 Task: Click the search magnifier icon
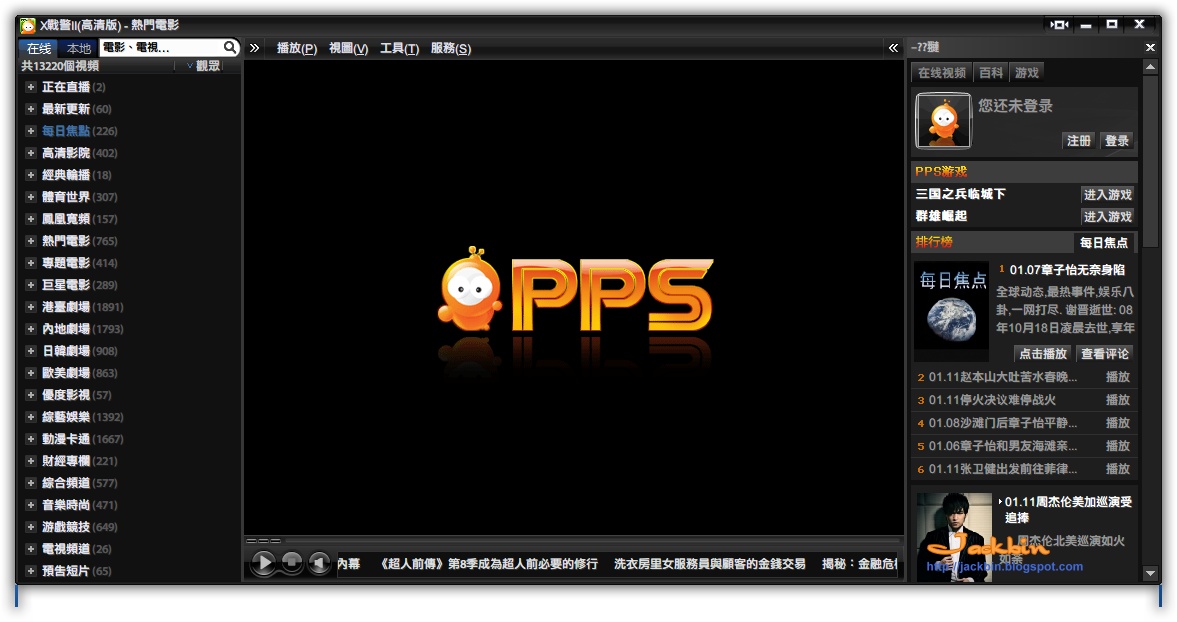pyautogui.click(x=230, y=47)
